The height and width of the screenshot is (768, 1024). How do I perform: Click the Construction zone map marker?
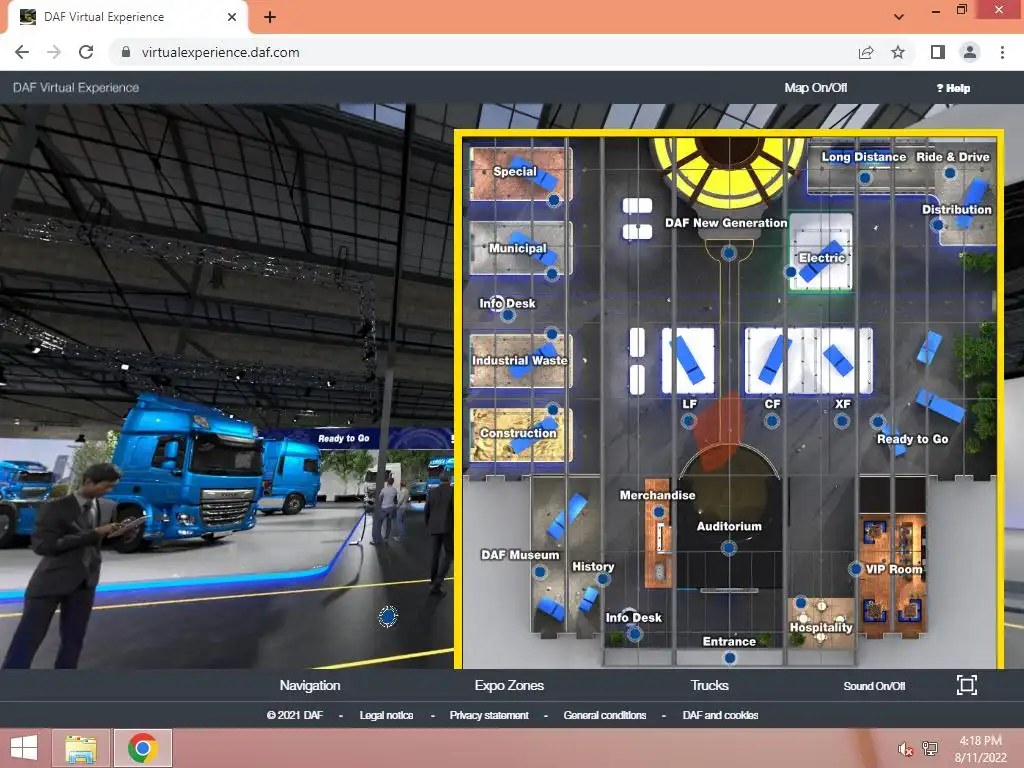pos(552,409)
